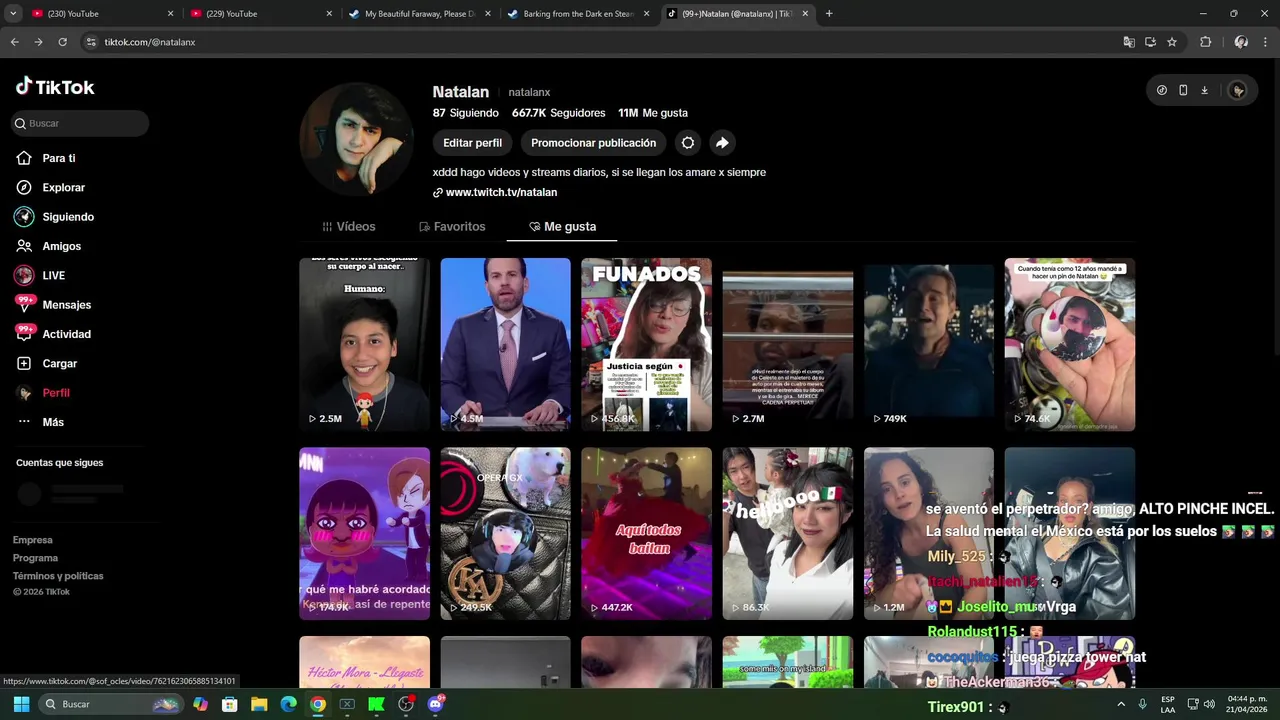
Task: Click the Programa footer link
Action: (35, 558)
